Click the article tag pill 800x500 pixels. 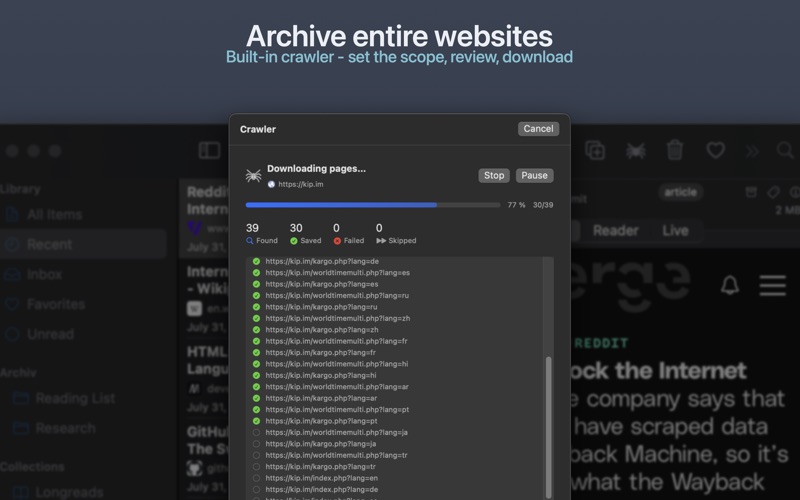(680, 192)
